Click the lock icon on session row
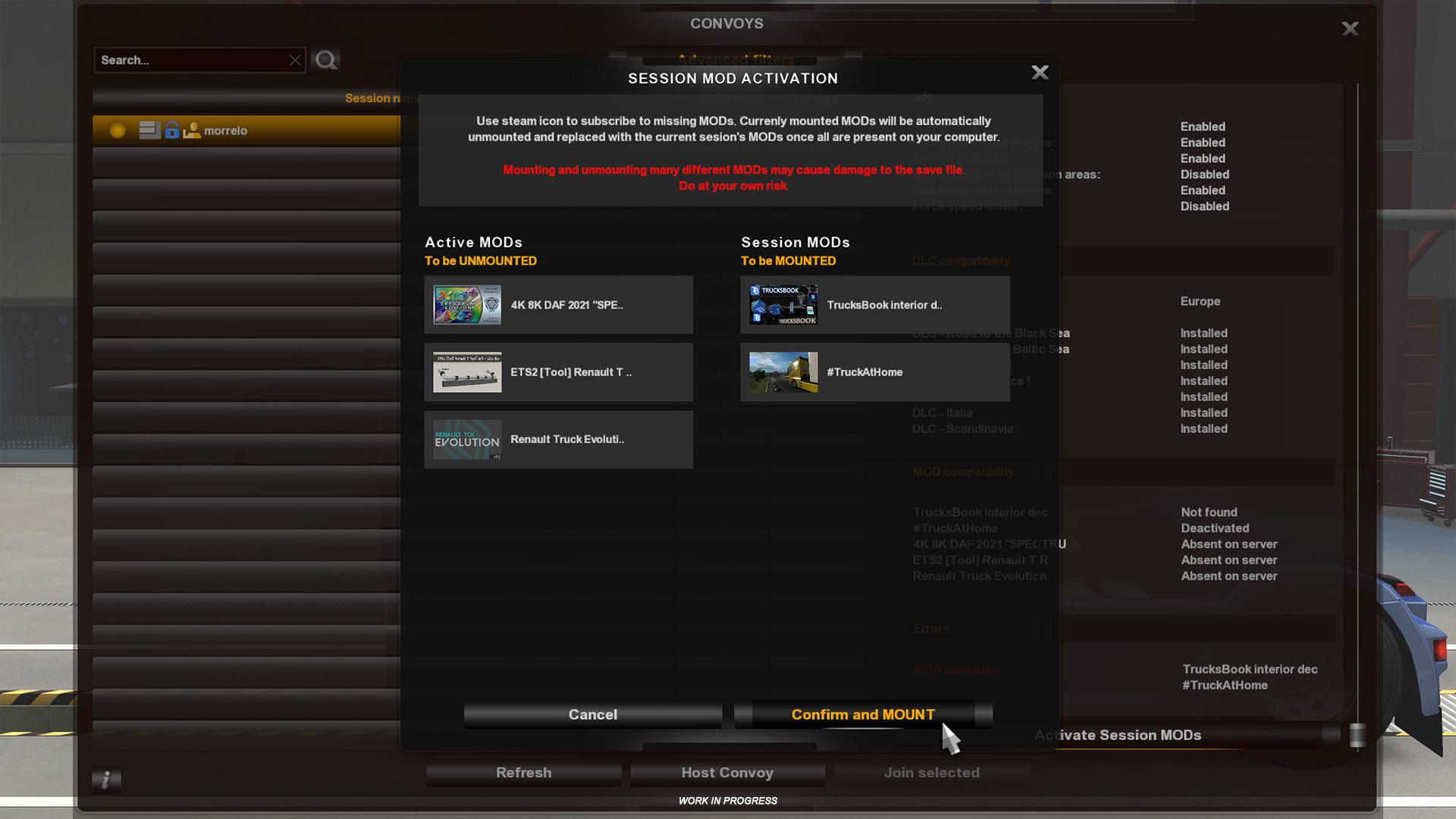1456x819 pixels. pyautogui.click(x=171, y=129)
